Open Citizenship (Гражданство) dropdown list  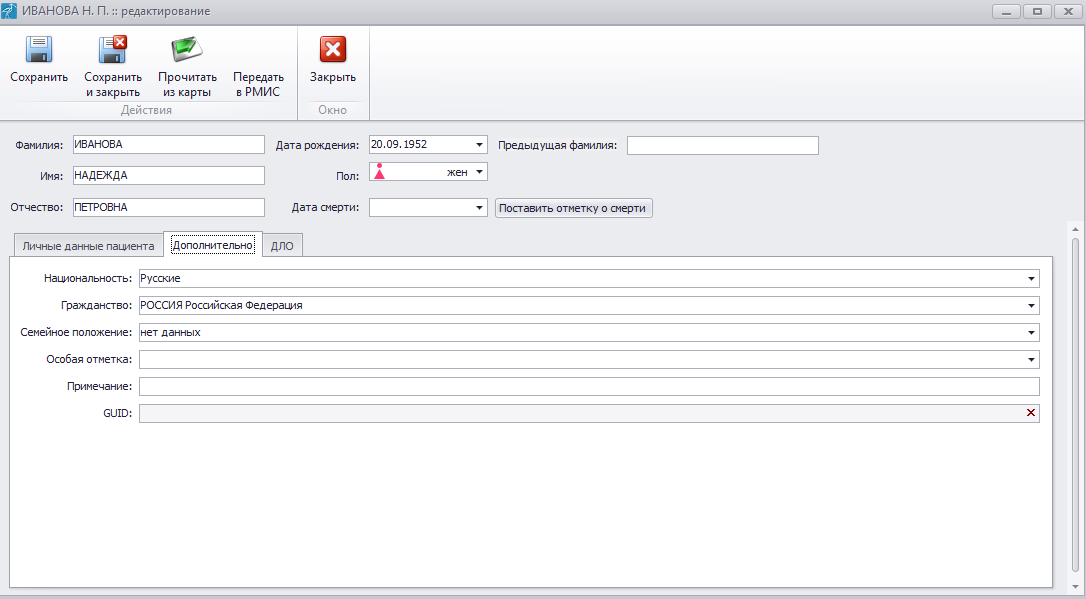tap(1030, 306)
